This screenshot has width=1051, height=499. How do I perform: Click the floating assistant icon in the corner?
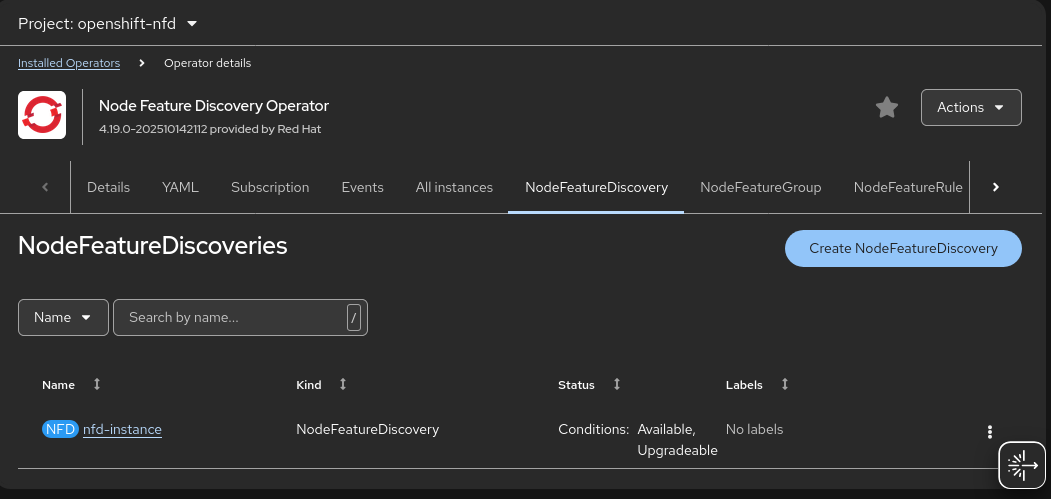coord(1022,465)
